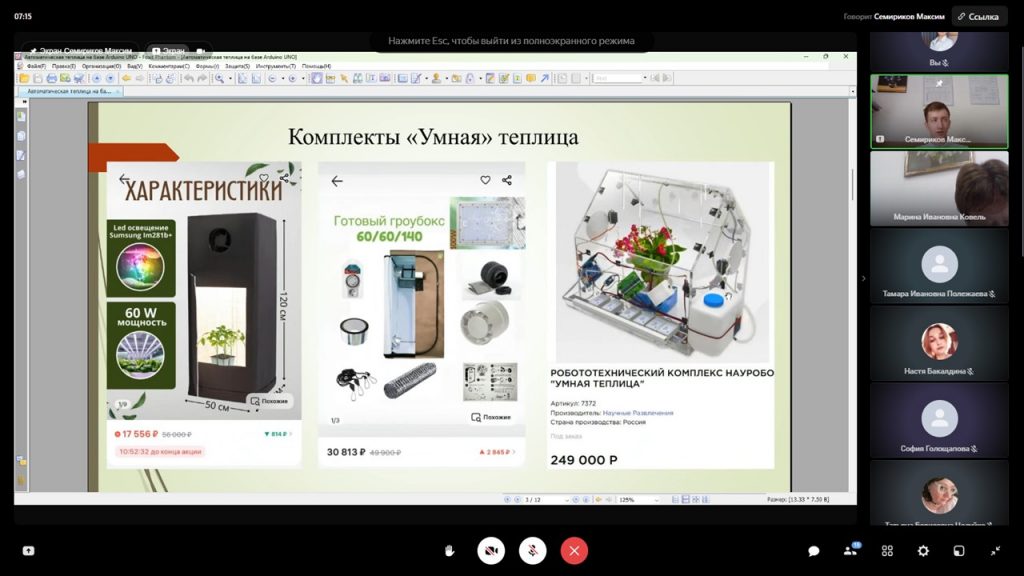Screen dimensions: 1024x576
Task: Open video call settings gear
Action: point(923,551)
